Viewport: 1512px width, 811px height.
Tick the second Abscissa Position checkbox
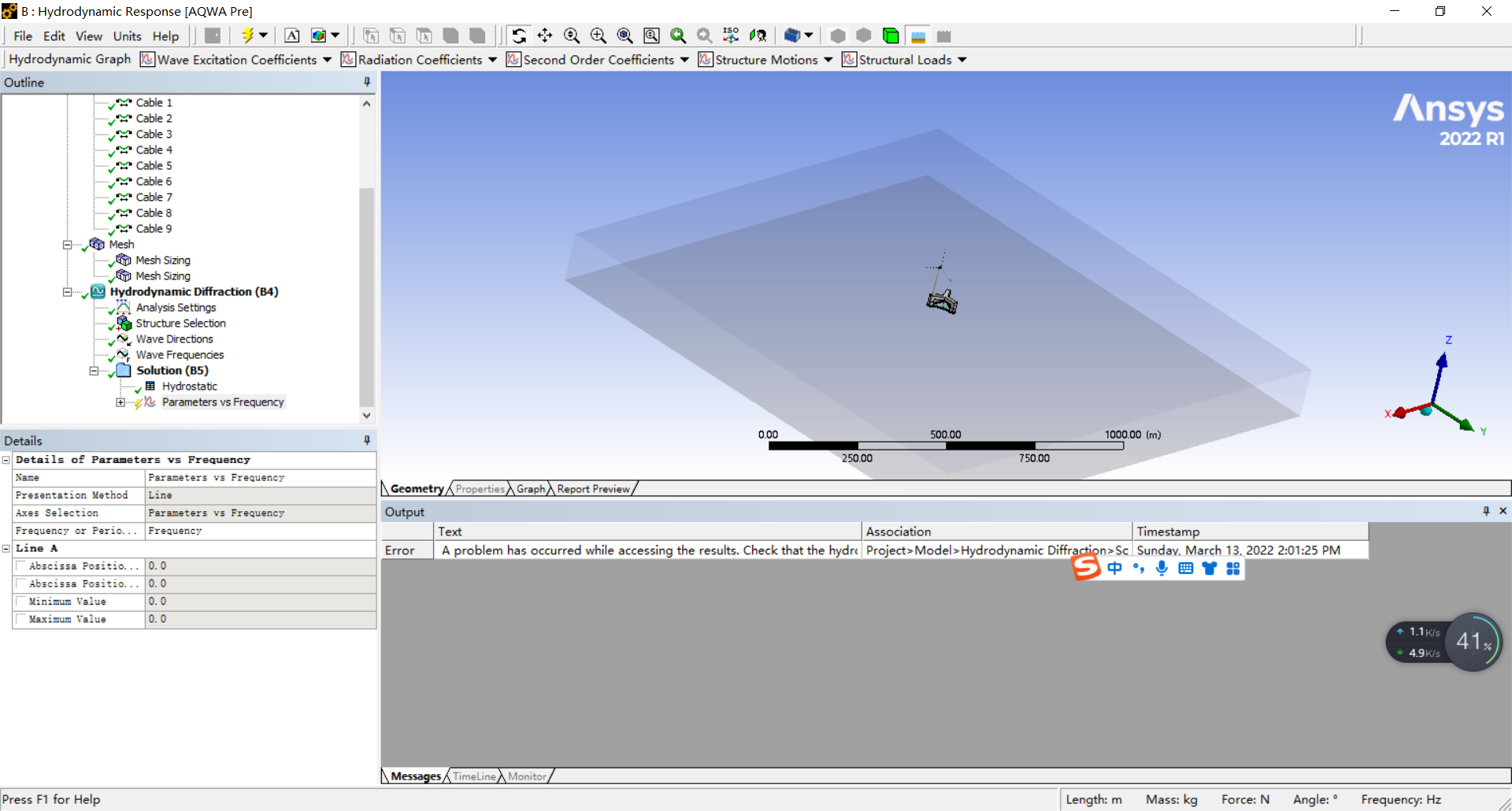[x=21, y=583]
